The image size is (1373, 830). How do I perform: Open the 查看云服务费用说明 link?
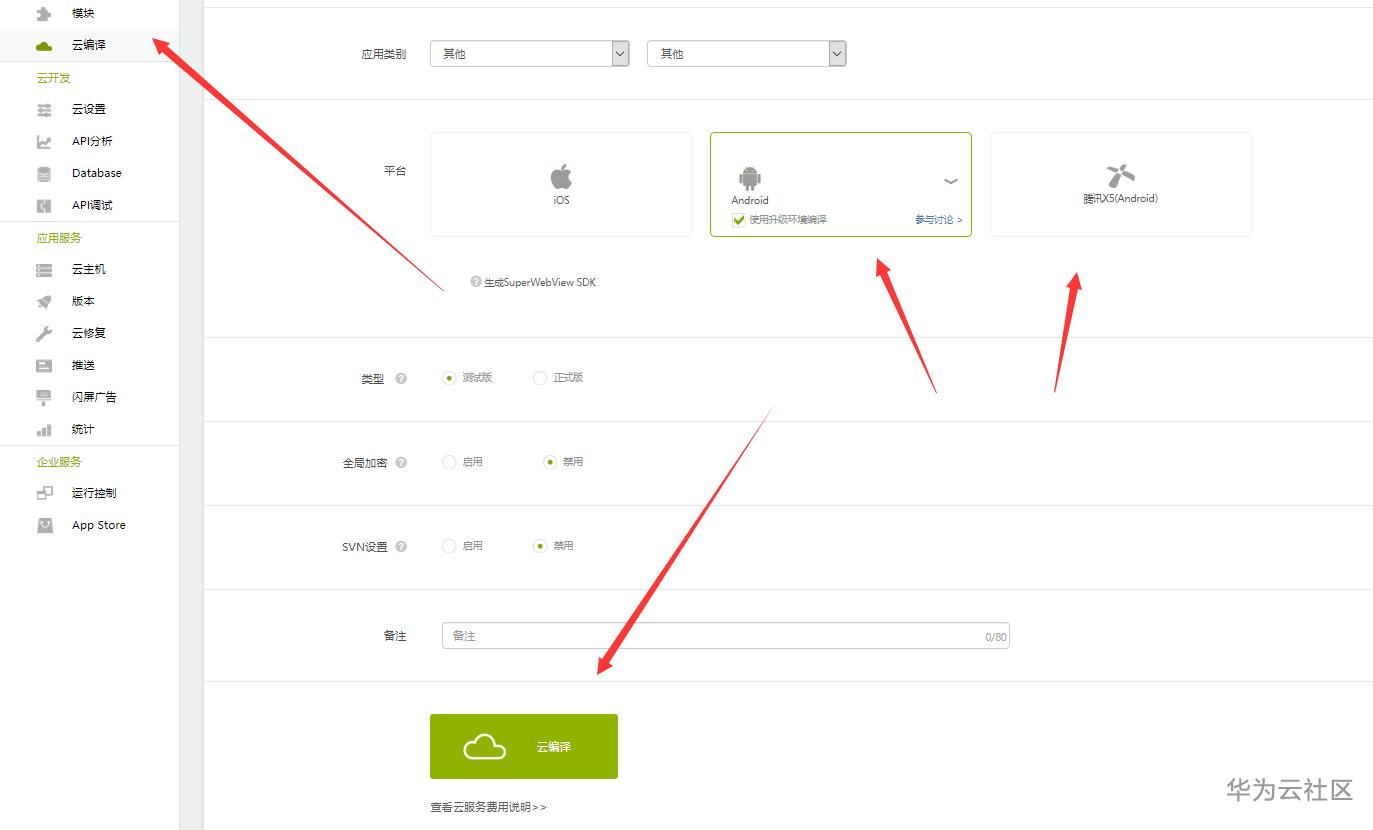[x=489, y=807]
